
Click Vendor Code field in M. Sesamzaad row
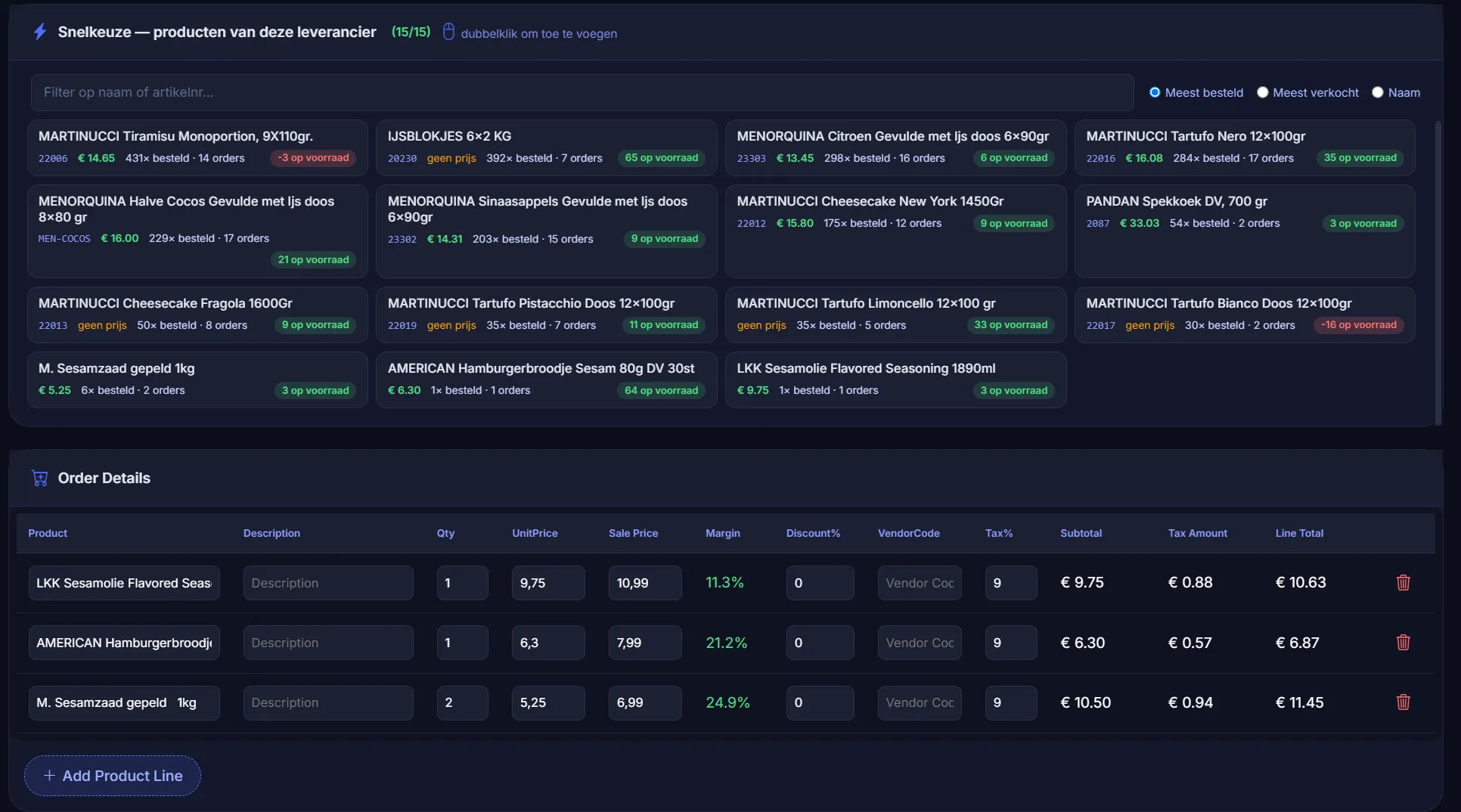920,702
